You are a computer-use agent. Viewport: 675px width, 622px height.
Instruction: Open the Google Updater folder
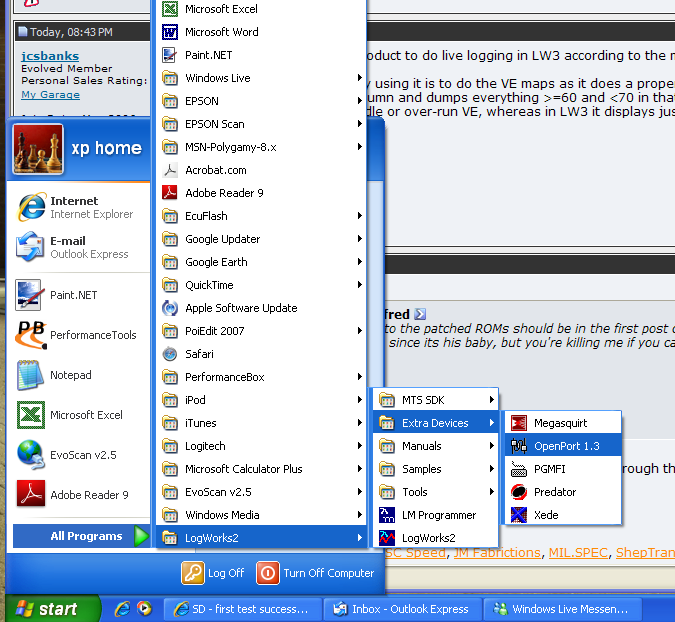(x=261, y=239)
